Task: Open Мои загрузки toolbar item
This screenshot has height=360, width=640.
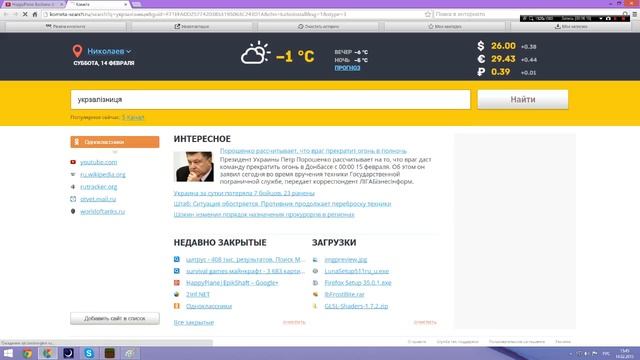Action: point(571,26)
